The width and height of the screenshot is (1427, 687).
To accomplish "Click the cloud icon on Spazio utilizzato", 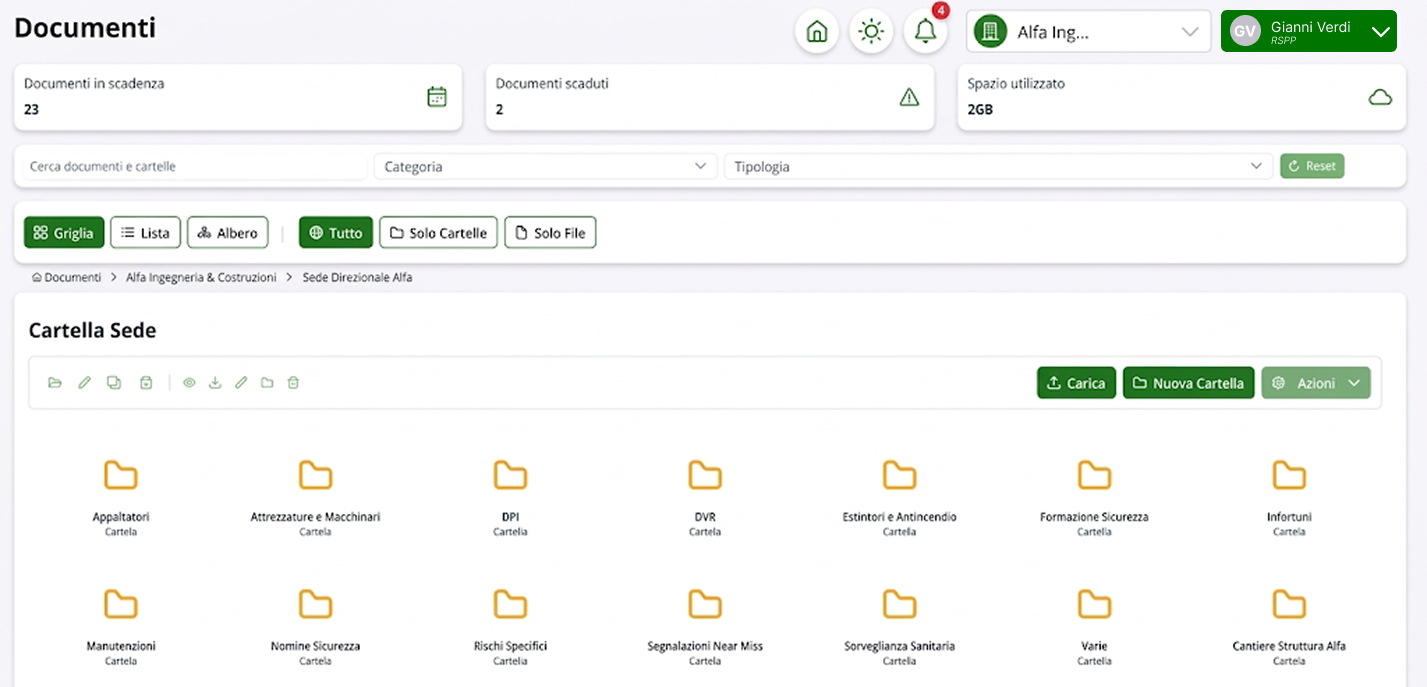I will [1380, 97].
